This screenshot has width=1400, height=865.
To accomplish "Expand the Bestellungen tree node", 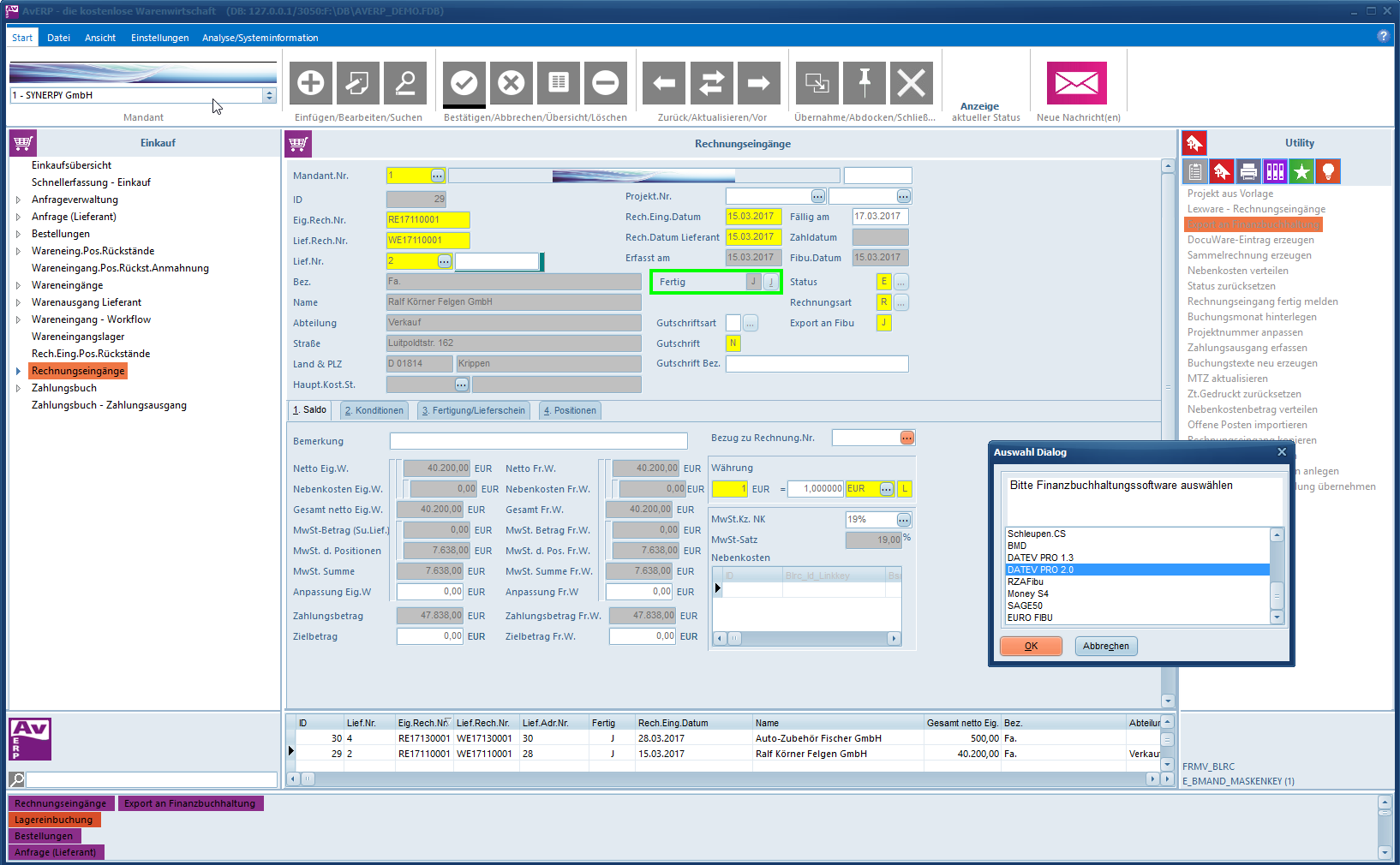I will (18, 234).
